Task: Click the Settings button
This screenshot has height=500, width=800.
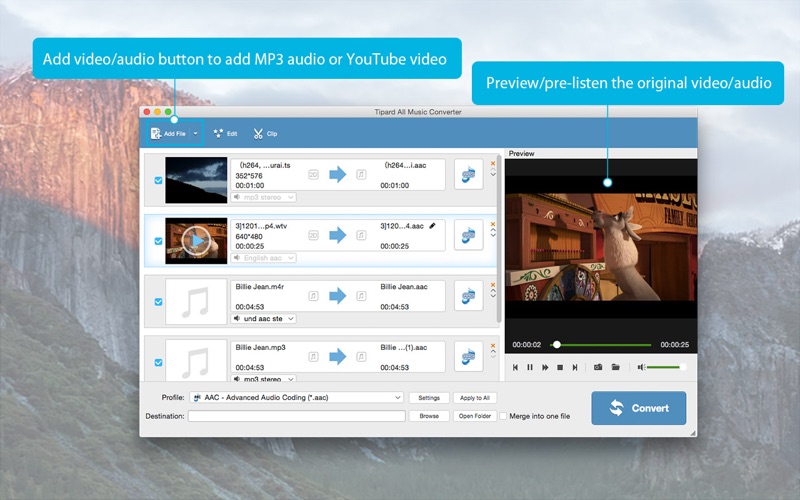Action: coord(429,398)
